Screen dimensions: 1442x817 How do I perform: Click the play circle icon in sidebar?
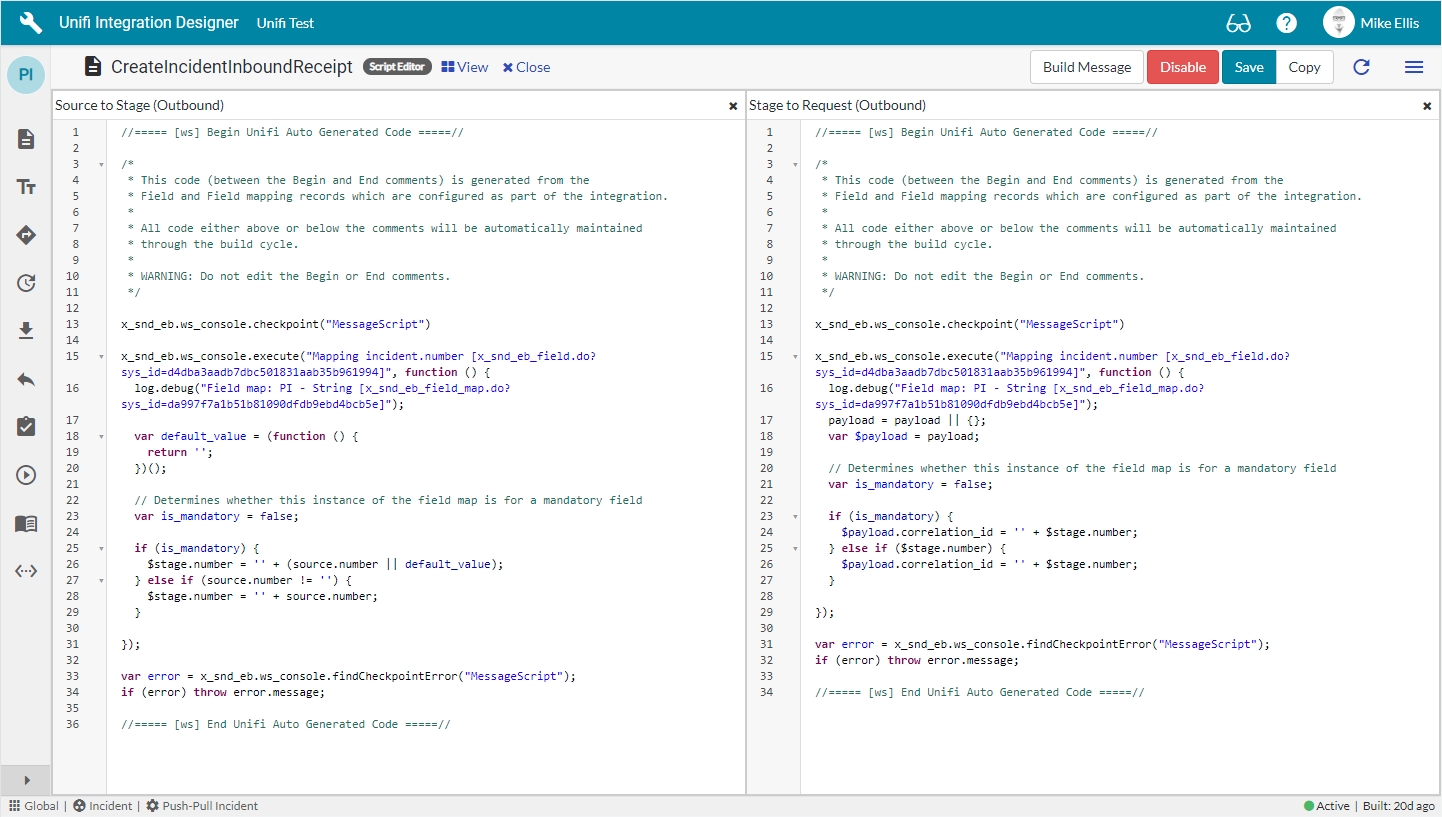27,475
